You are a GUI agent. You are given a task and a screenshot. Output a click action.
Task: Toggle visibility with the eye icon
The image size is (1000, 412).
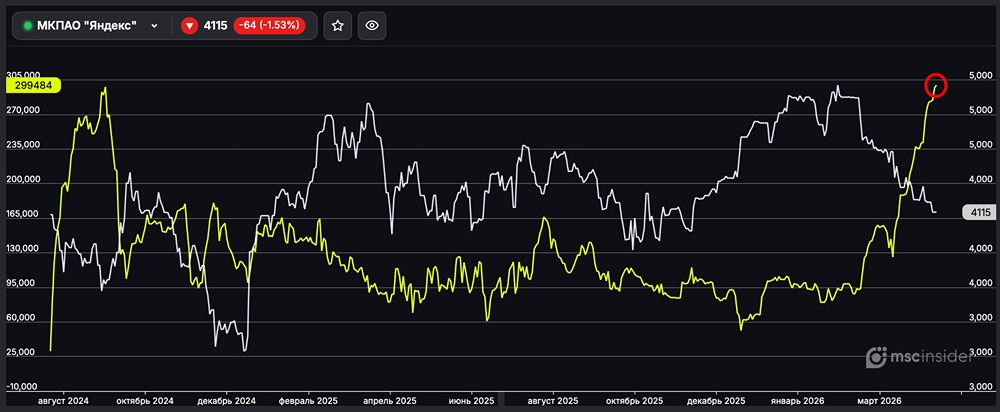pos(371,26)
